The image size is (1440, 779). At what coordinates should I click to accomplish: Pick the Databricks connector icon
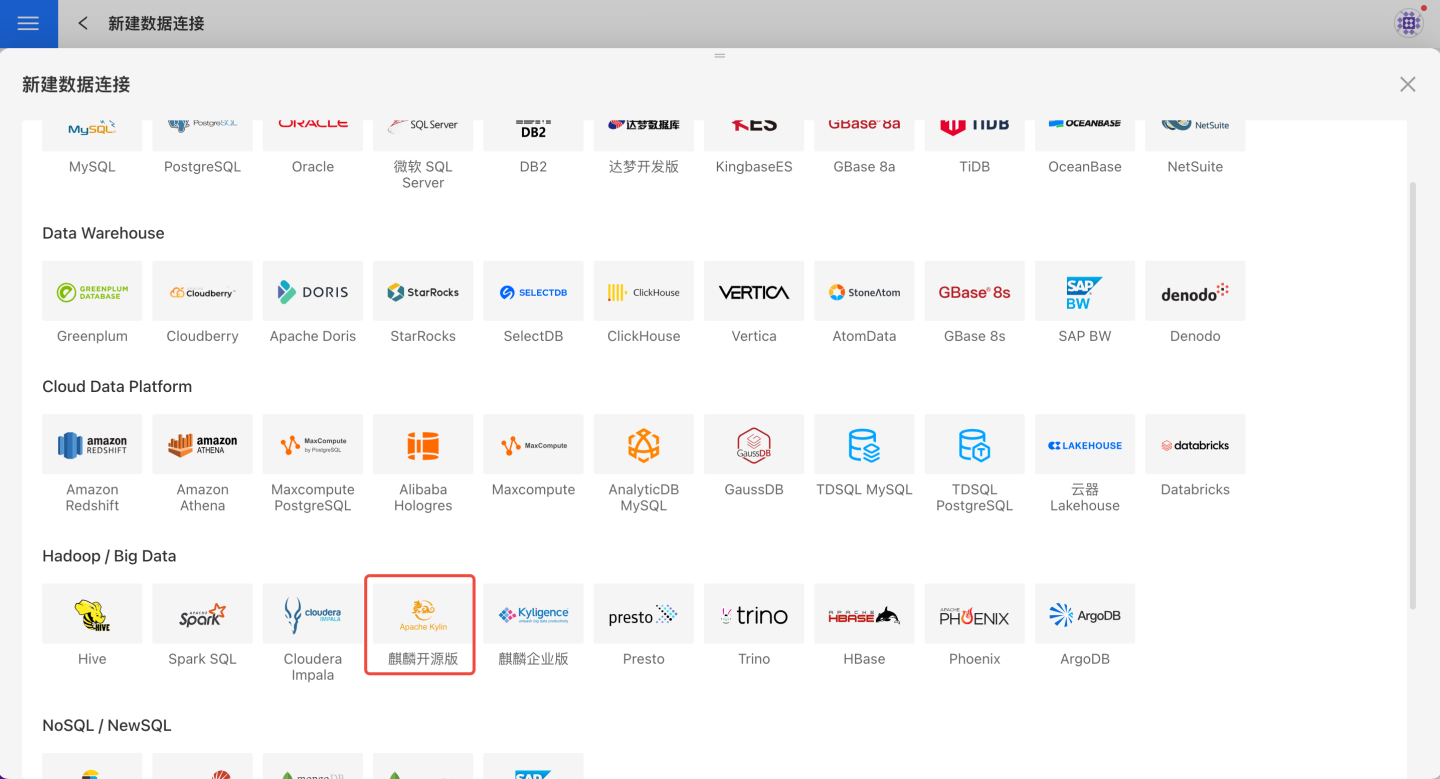pyautogui.click(x=1195, y=445)
